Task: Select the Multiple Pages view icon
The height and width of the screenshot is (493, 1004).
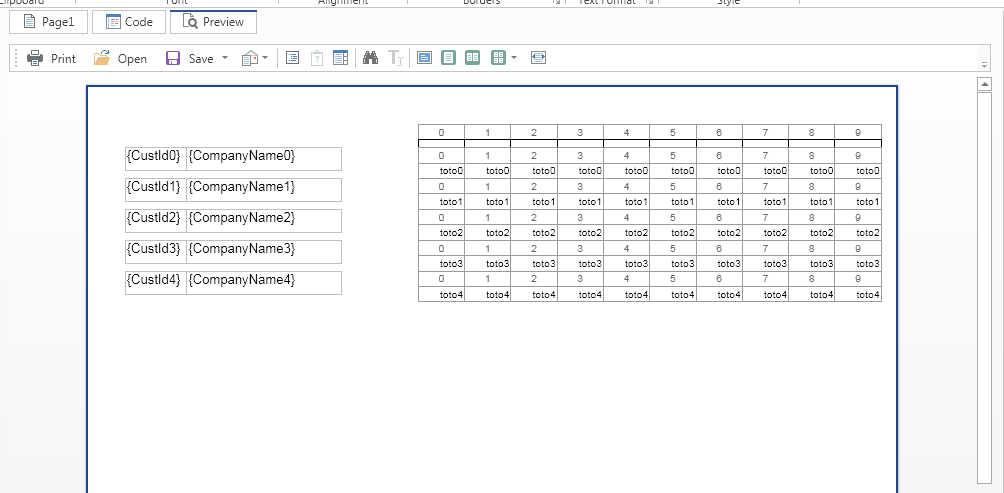Action: (x=498, y=58)
